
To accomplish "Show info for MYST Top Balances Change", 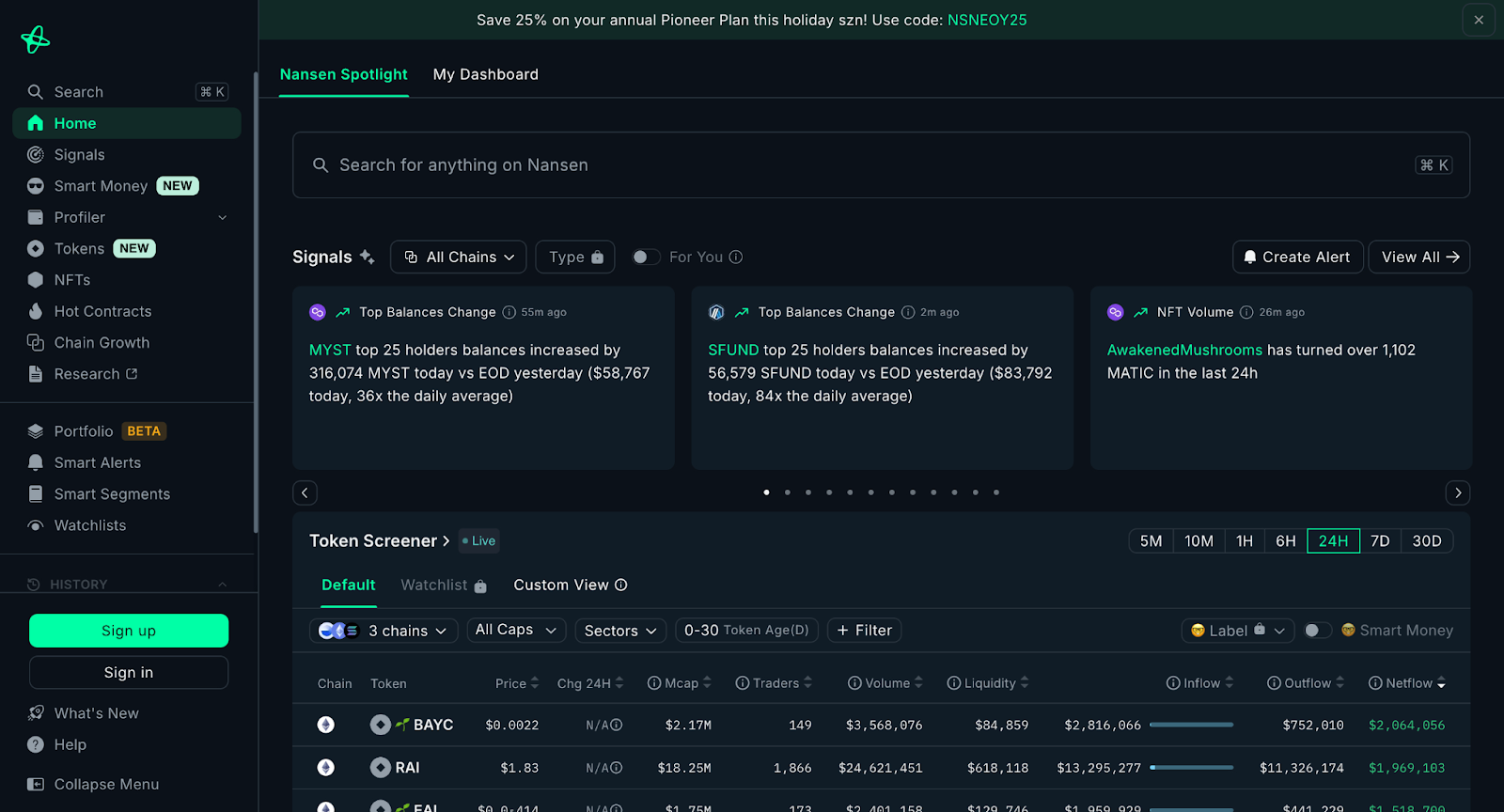I will [x=509, y=312].
